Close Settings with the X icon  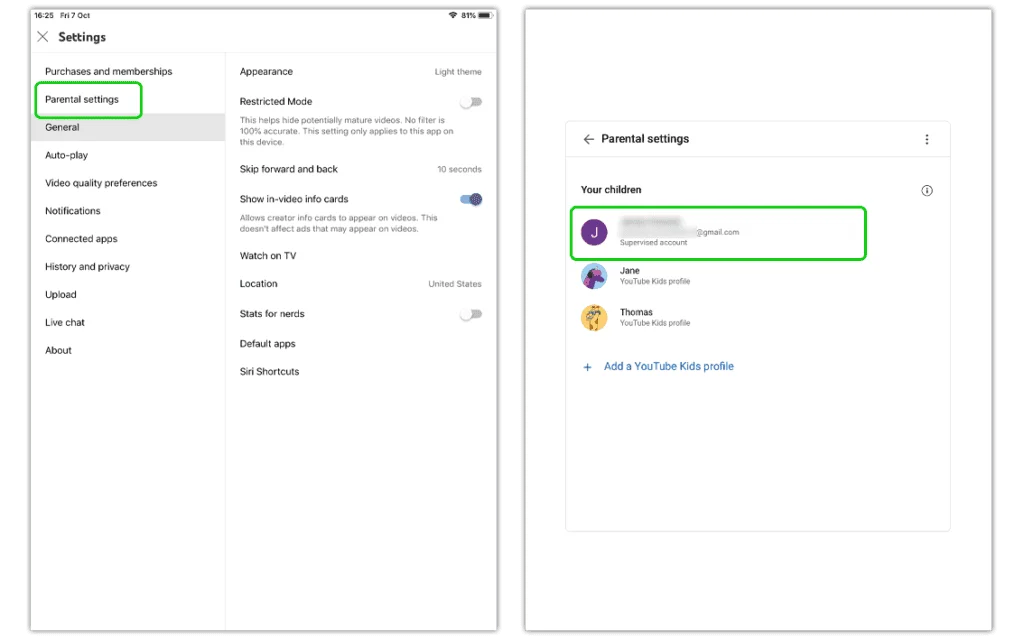(x=42, y=37)
